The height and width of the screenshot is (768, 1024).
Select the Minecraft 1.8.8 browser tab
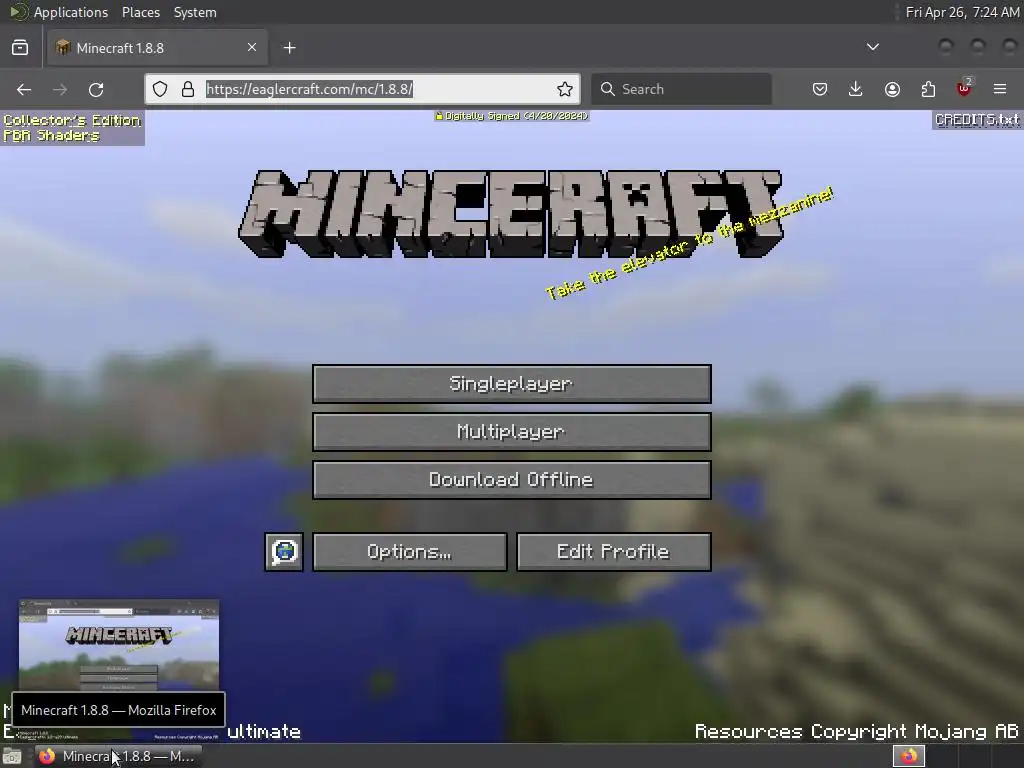157,48
